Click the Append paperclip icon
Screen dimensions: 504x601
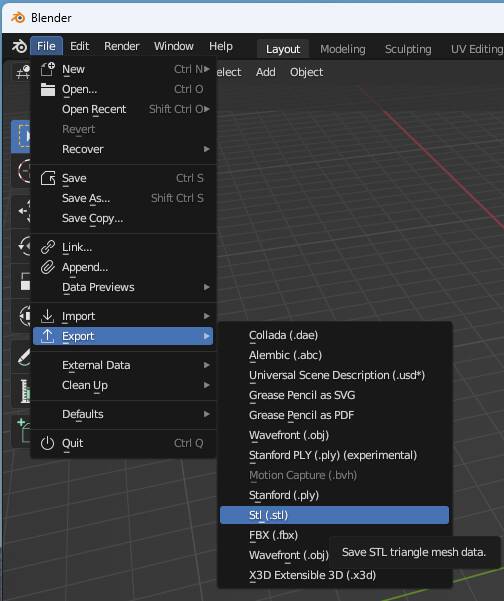48,267
